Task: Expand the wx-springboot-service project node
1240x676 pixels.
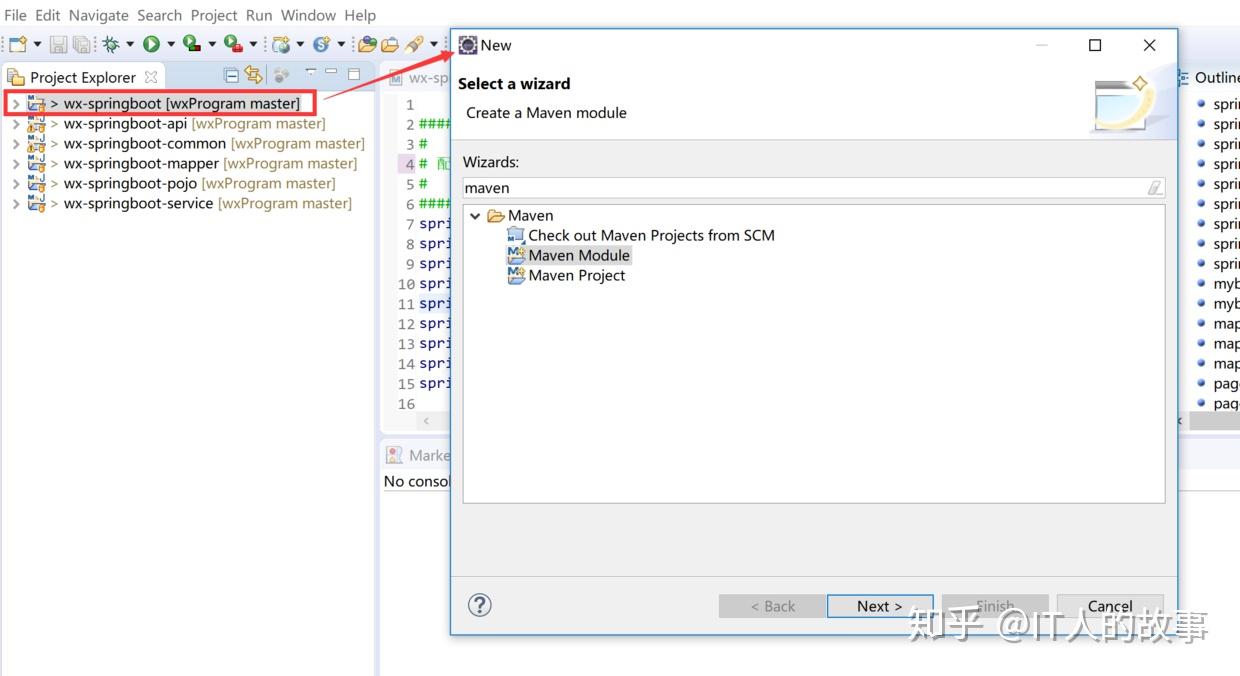Action: click(x=15, y=204)
